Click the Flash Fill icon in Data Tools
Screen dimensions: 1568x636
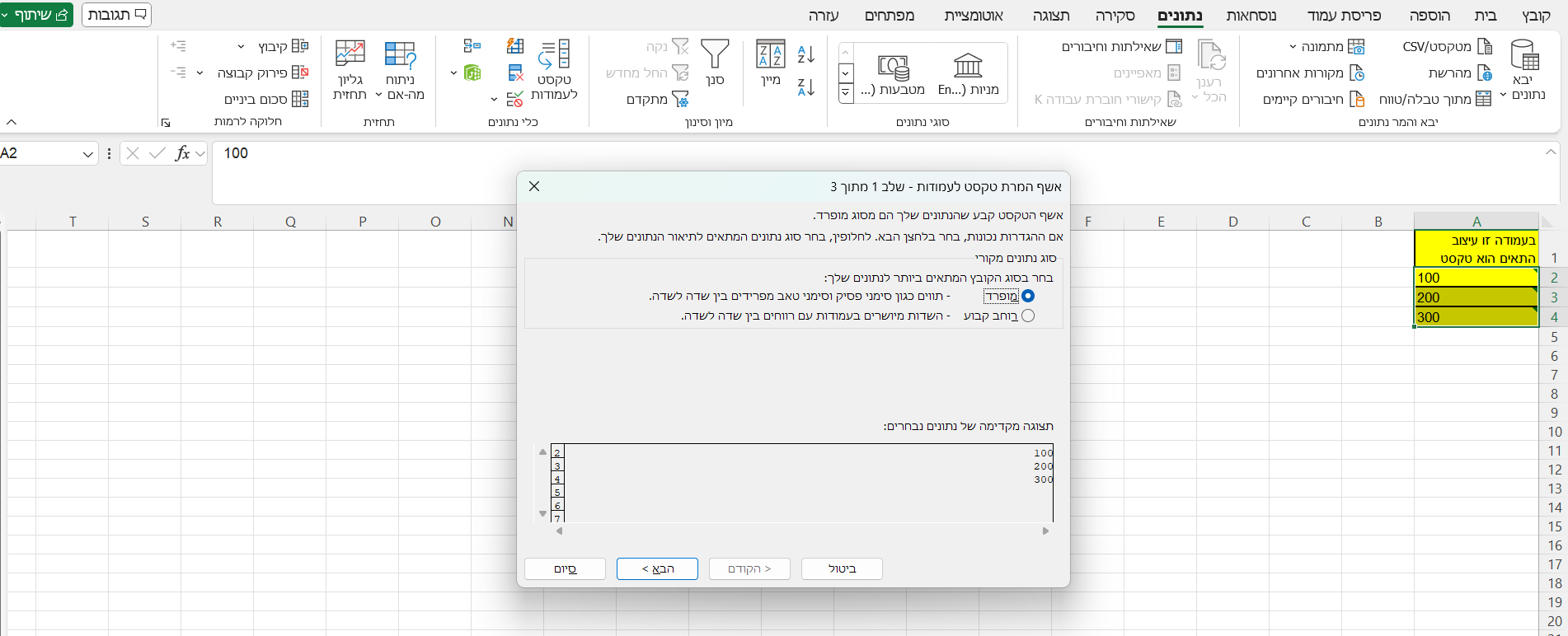coord(515,46)
